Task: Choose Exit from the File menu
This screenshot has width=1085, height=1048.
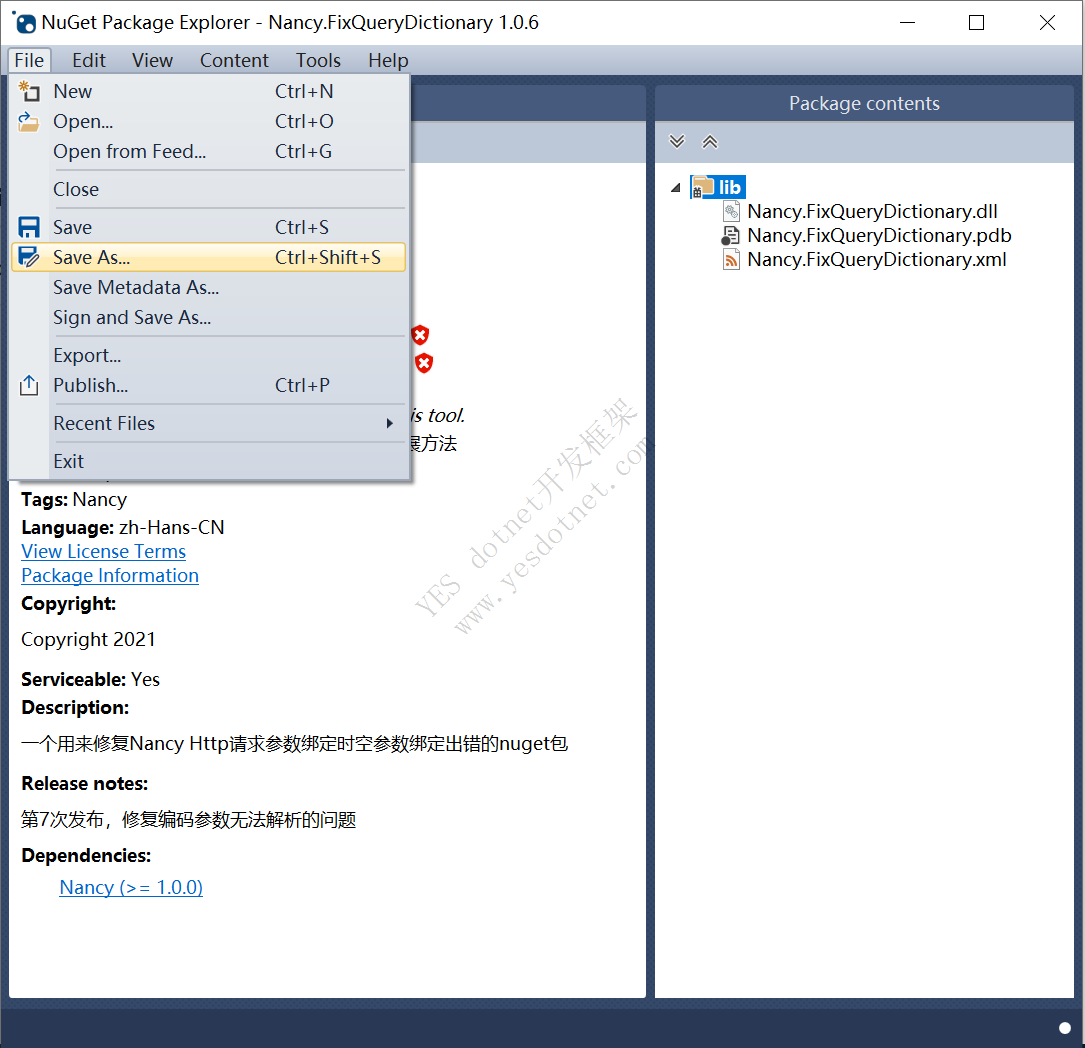Action: tap(208, 461)
